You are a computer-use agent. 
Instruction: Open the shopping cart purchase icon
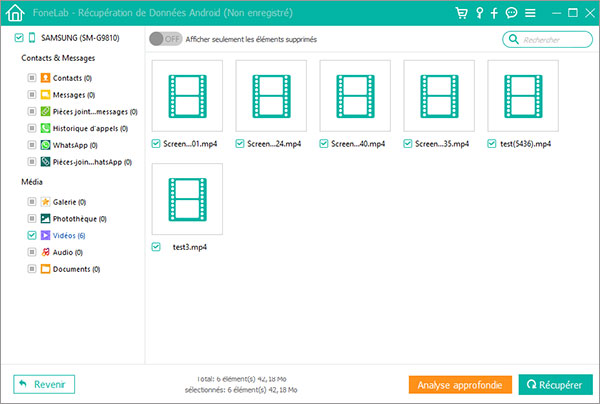(461, 14)
